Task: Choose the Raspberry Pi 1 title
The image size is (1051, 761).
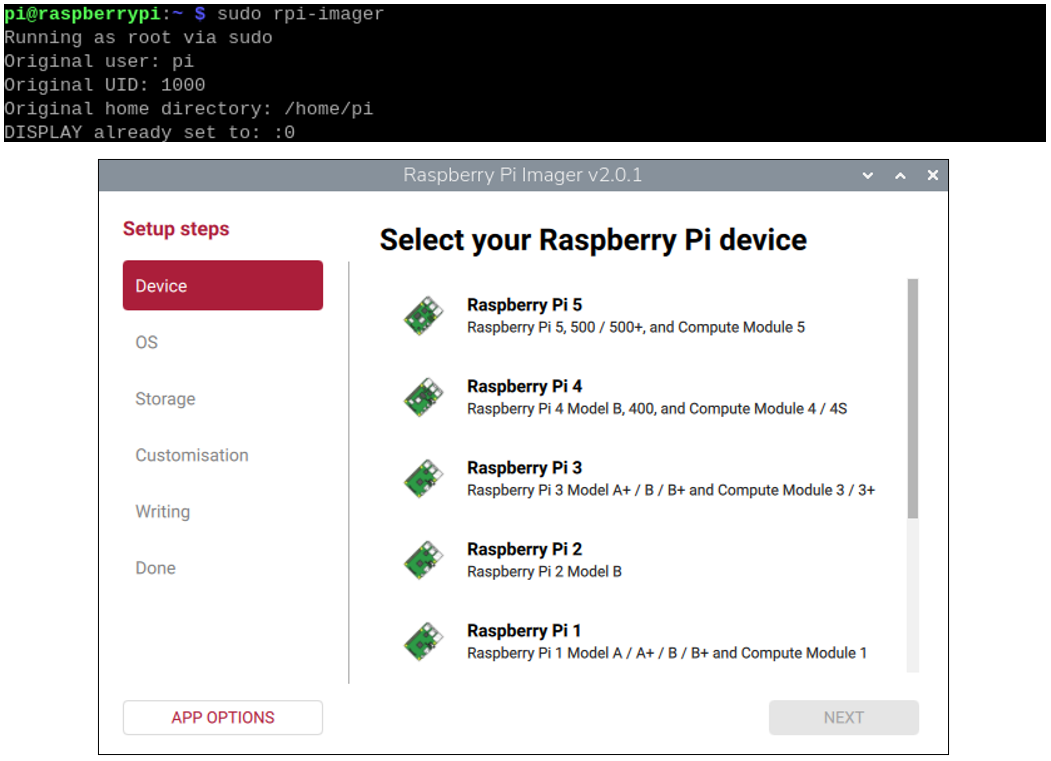Action: point(524,631)
